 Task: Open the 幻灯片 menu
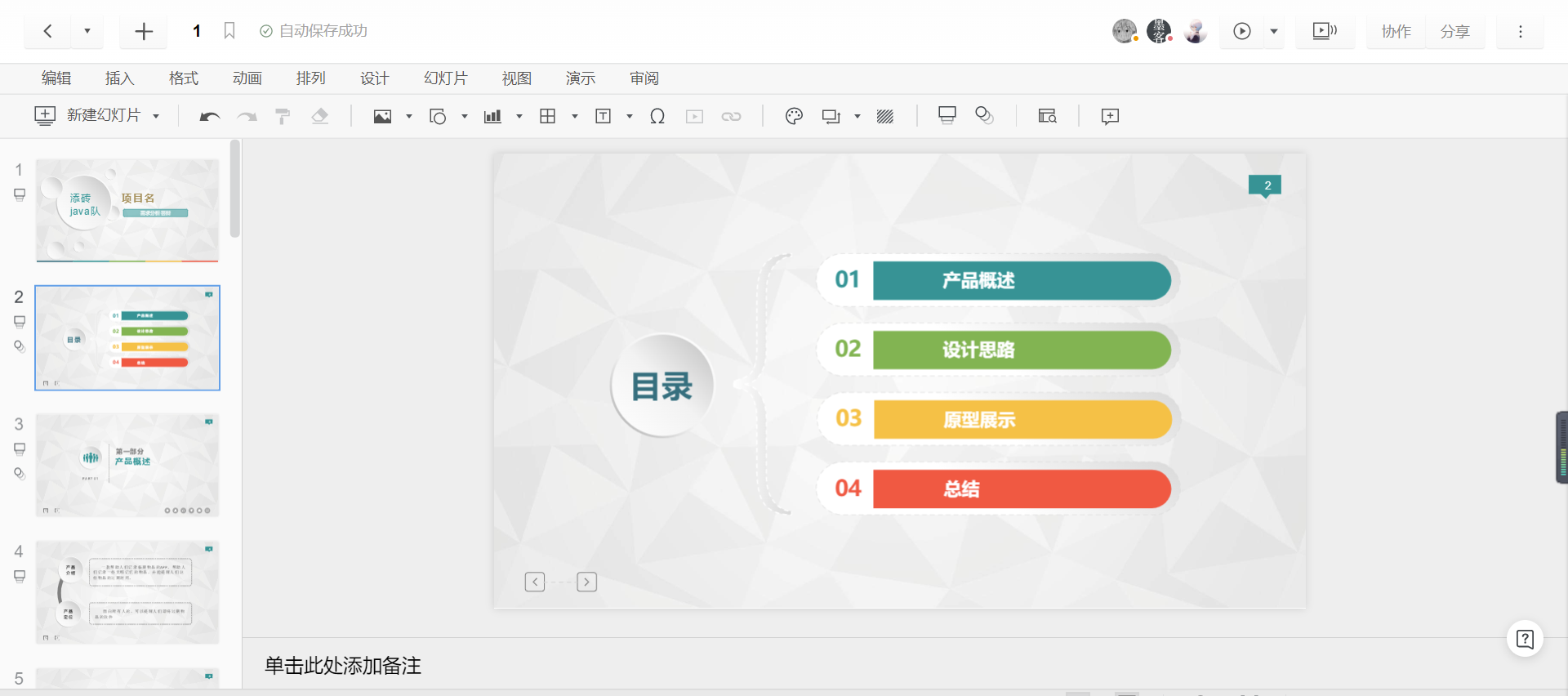click(x=446, y=78)
